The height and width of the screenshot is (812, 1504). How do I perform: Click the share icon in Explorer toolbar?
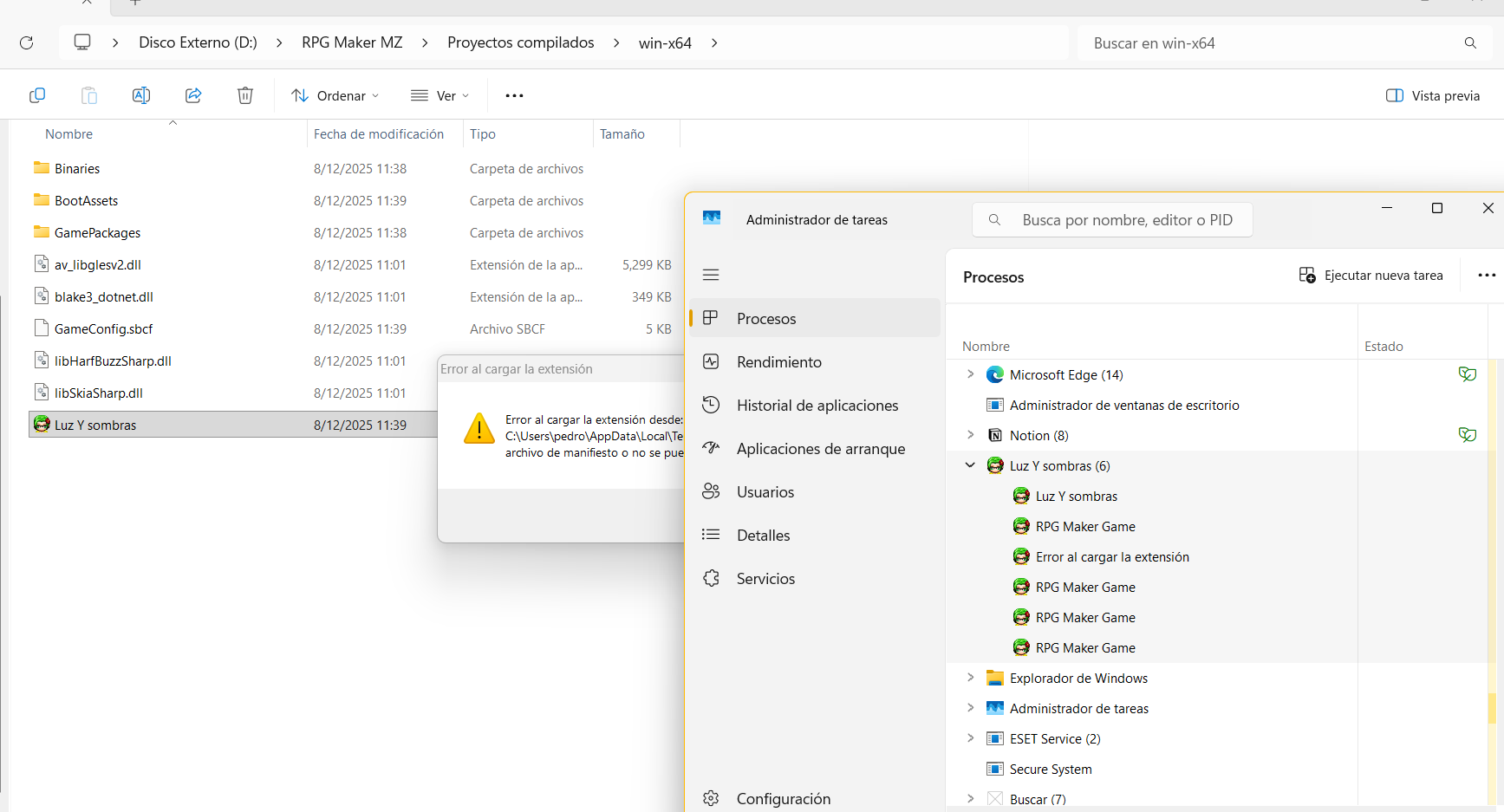coord(193,95)
